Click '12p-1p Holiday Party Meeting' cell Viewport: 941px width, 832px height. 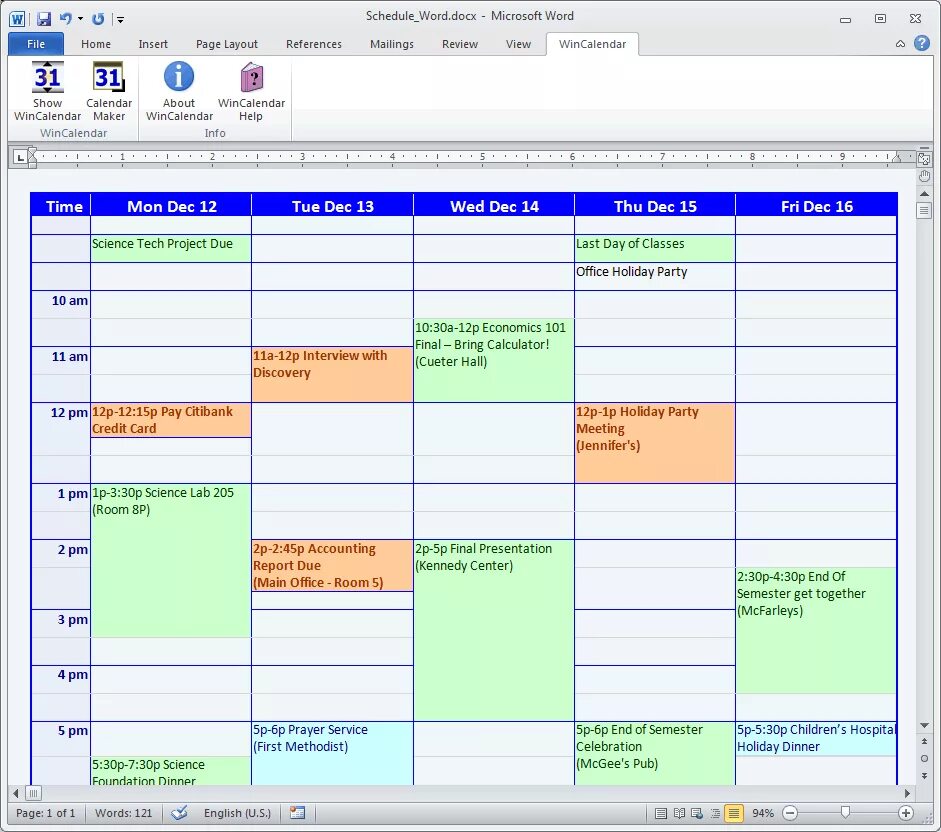click(x=655, y=443)
